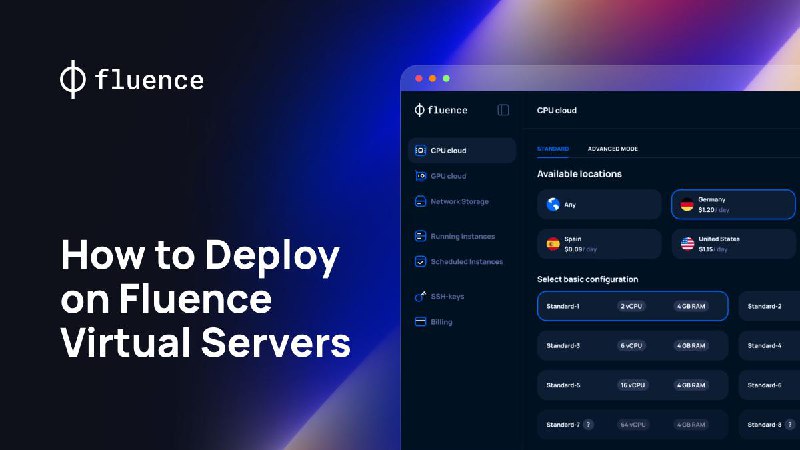The width and height of the screenshot is (800, 450).
Task: Click the Network Storage icon
Action: pos(420,202)
